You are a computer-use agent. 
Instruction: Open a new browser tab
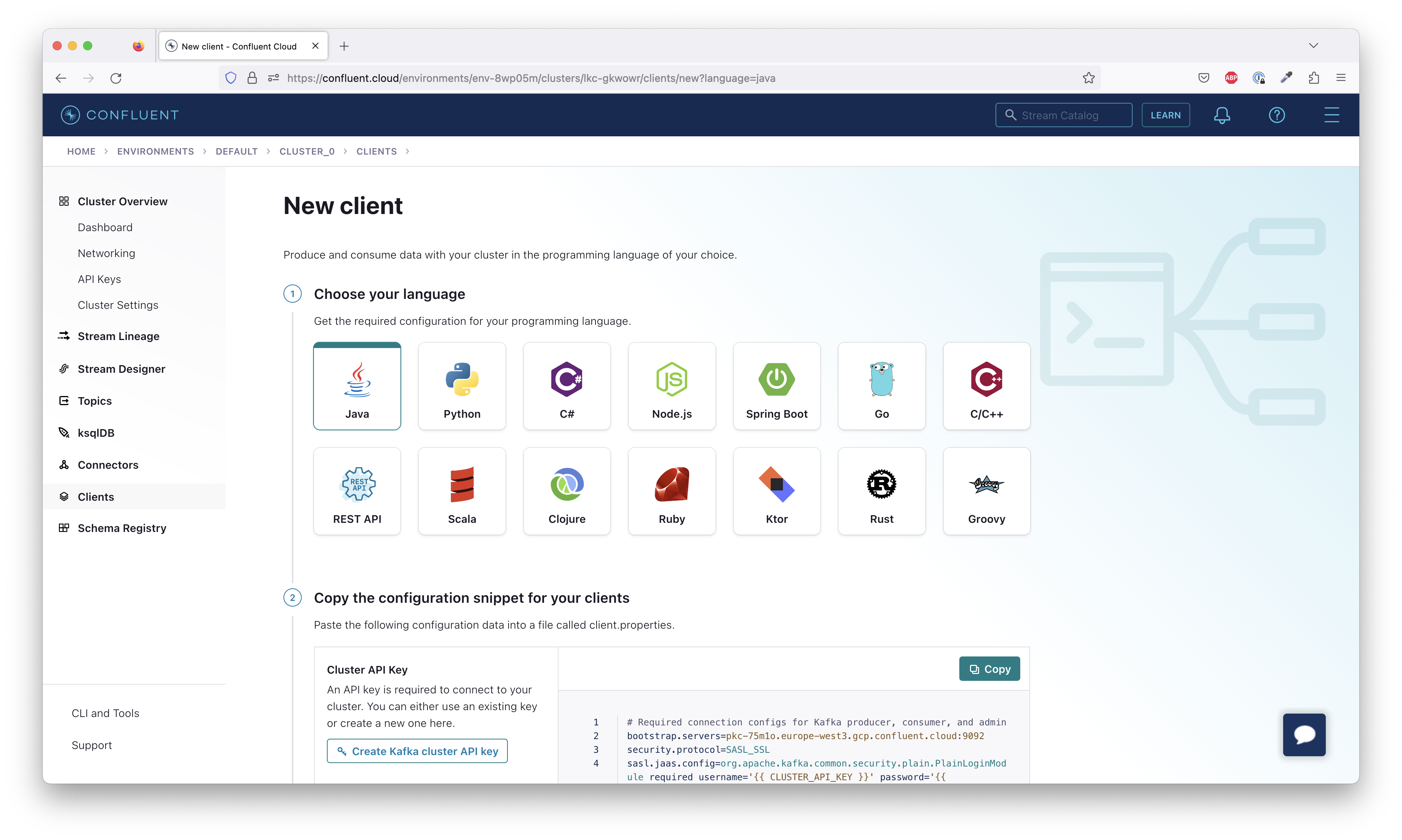tap(344, 46)
